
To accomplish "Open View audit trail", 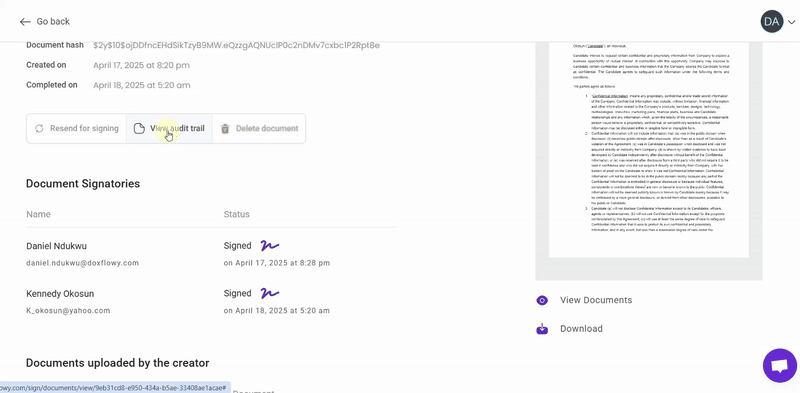I will click(169, 129).
